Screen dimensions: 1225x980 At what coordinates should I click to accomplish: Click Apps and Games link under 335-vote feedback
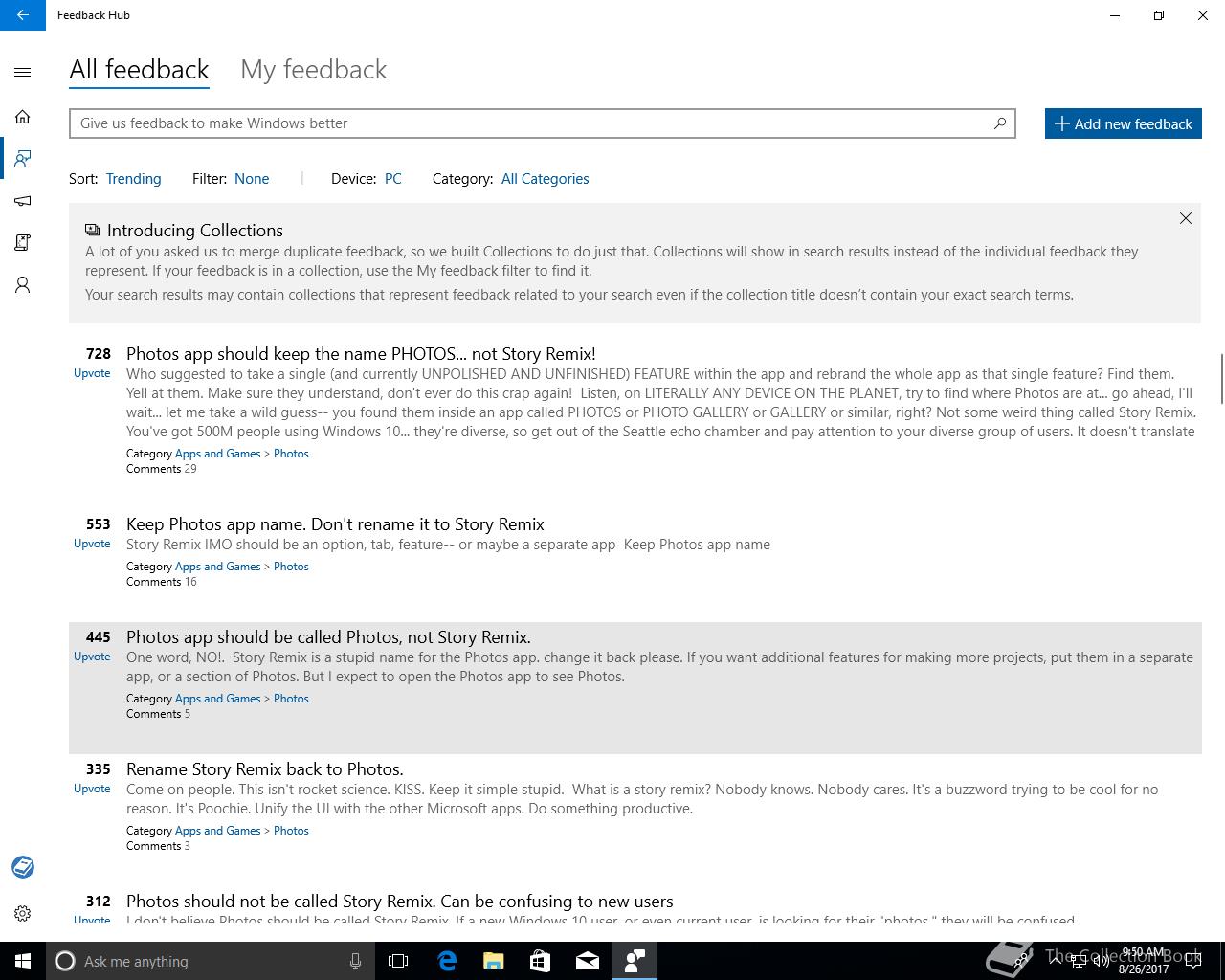click(217, 831)
